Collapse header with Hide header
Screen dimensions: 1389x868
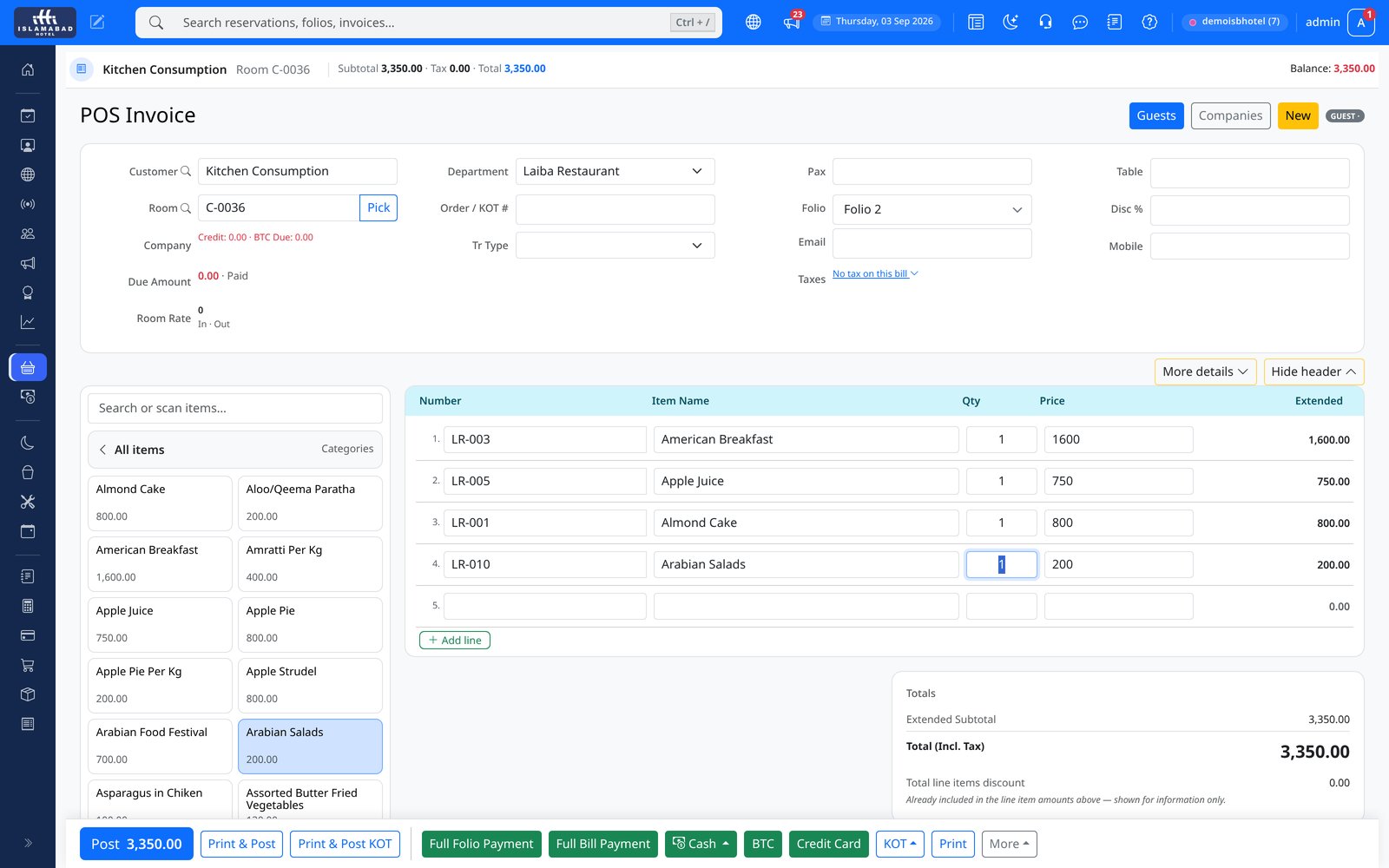[1313, 372]
